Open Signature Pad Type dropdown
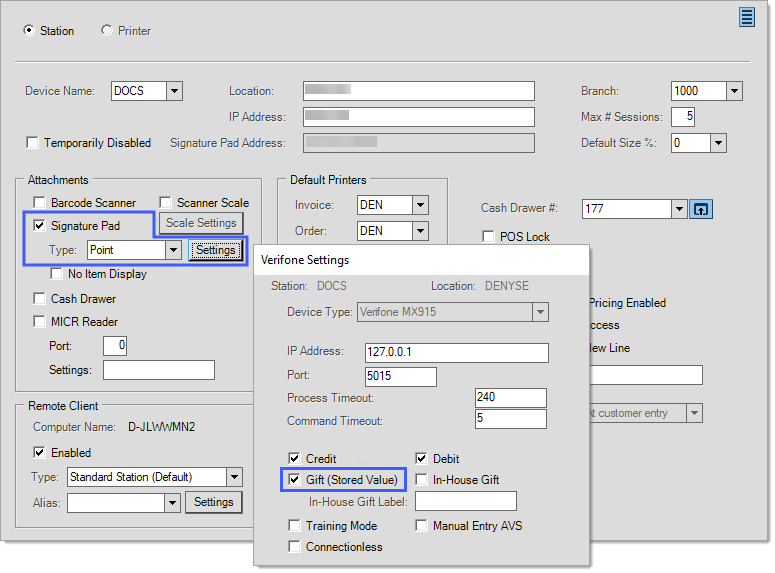 click(x=173, y=250)
